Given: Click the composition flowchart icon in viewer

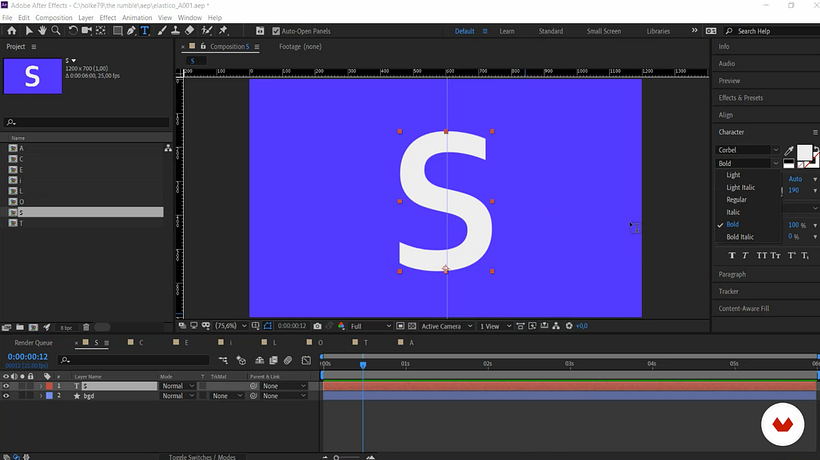Looking at the screenshot, I should (556, 326).
